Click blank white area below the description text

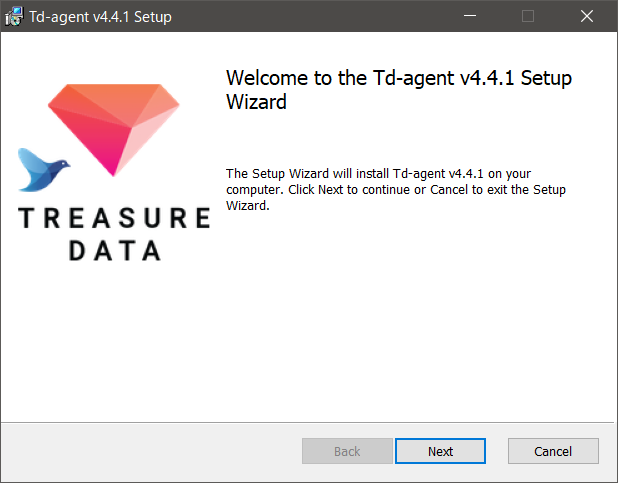point(394,315)
